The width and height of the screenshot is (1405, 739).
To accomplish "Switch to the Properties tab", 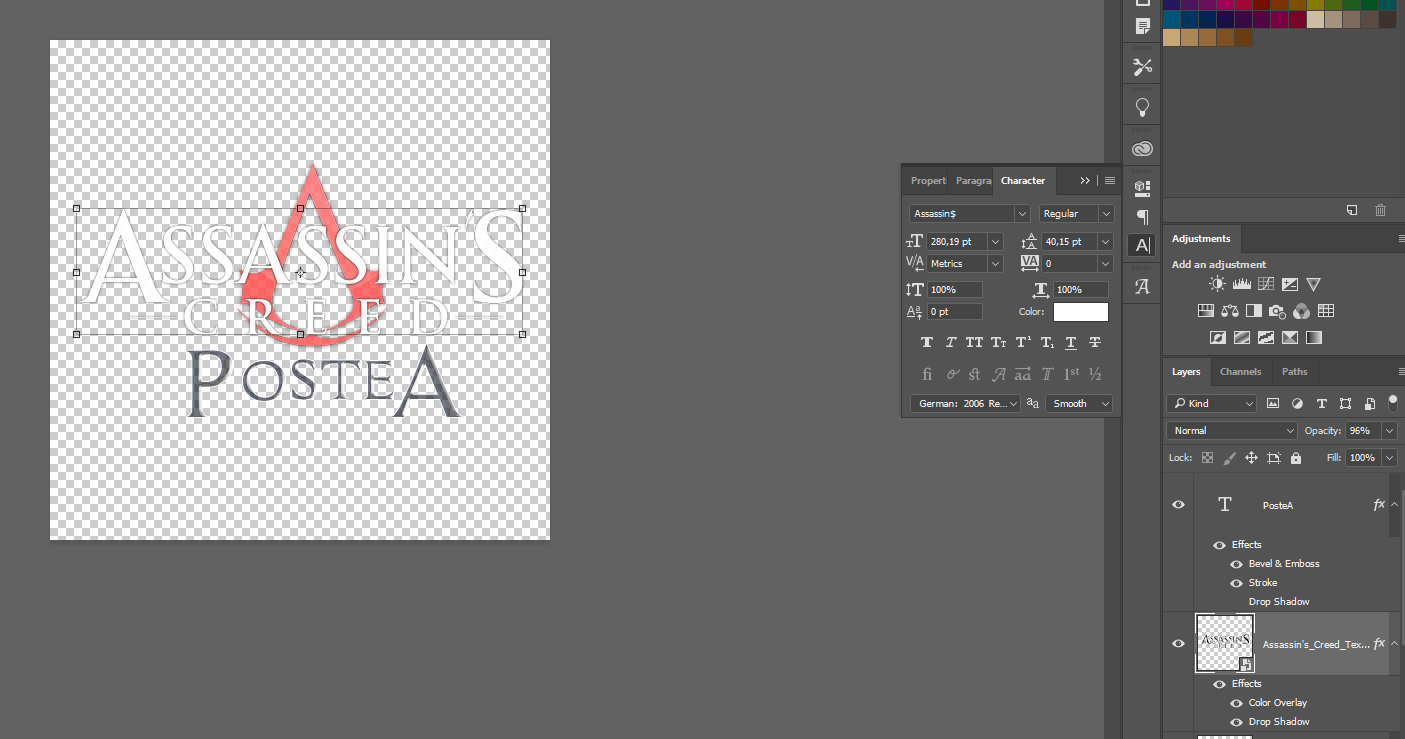I will (928, 181).
